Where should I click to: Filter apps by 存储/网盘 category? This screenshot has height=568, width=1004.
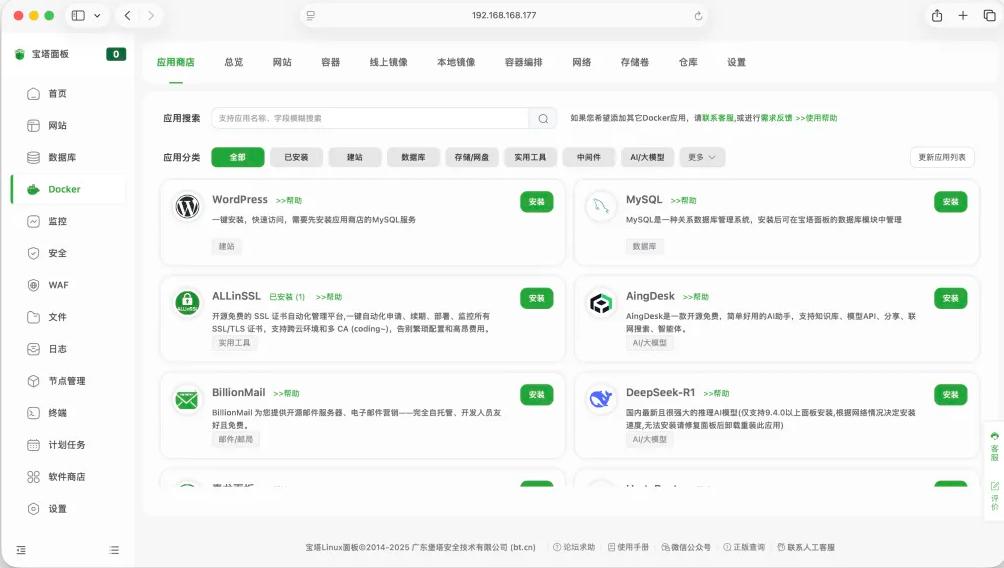[472, 158]
